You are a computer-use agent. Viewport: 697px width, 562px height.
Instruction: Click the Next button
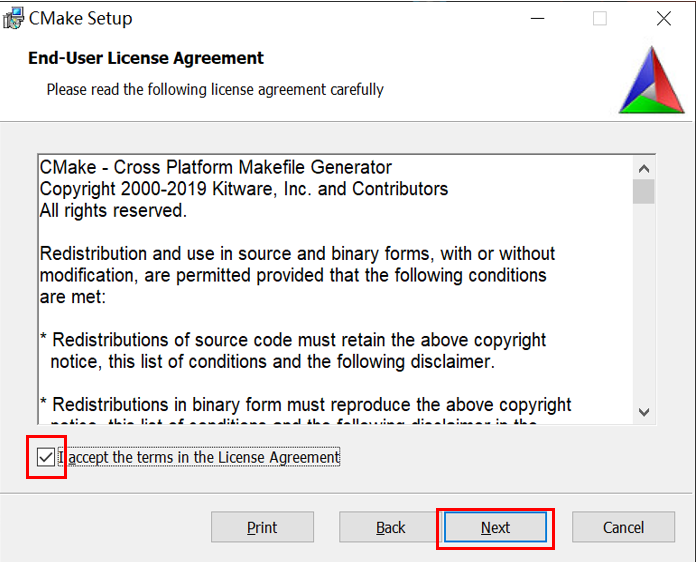[495, 527]
